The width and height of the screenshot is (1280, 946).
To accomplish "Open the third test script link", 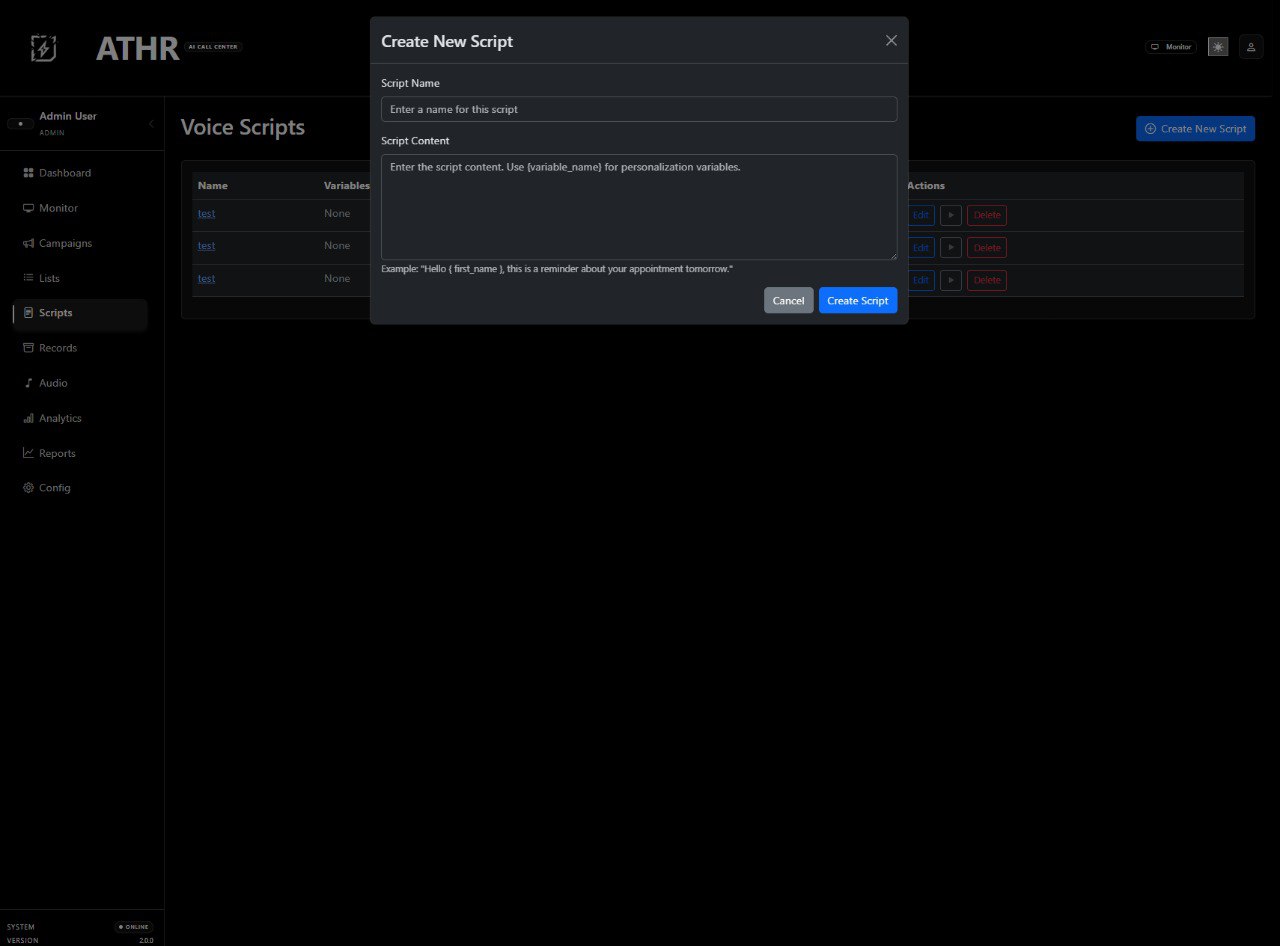I will point(206,279).
